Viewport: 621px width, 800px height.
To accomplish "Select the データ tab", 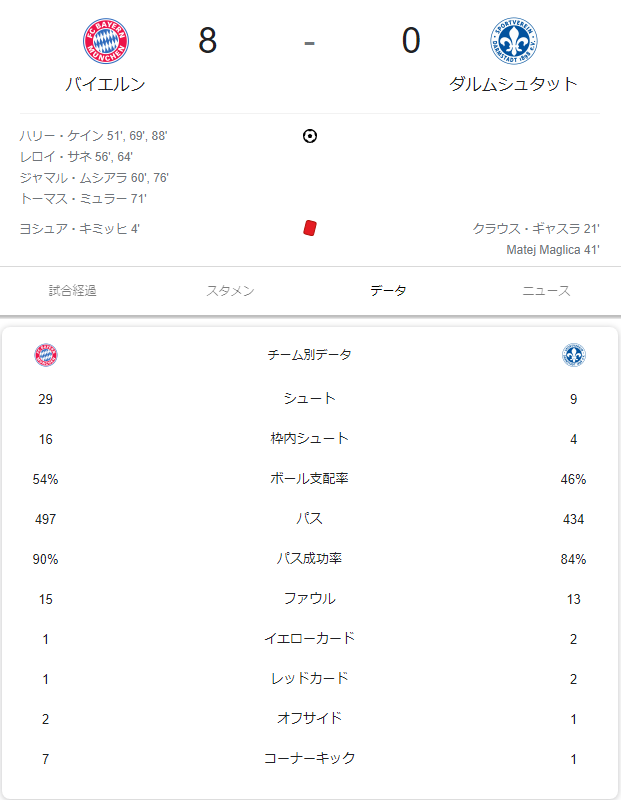I will point(388,291).
